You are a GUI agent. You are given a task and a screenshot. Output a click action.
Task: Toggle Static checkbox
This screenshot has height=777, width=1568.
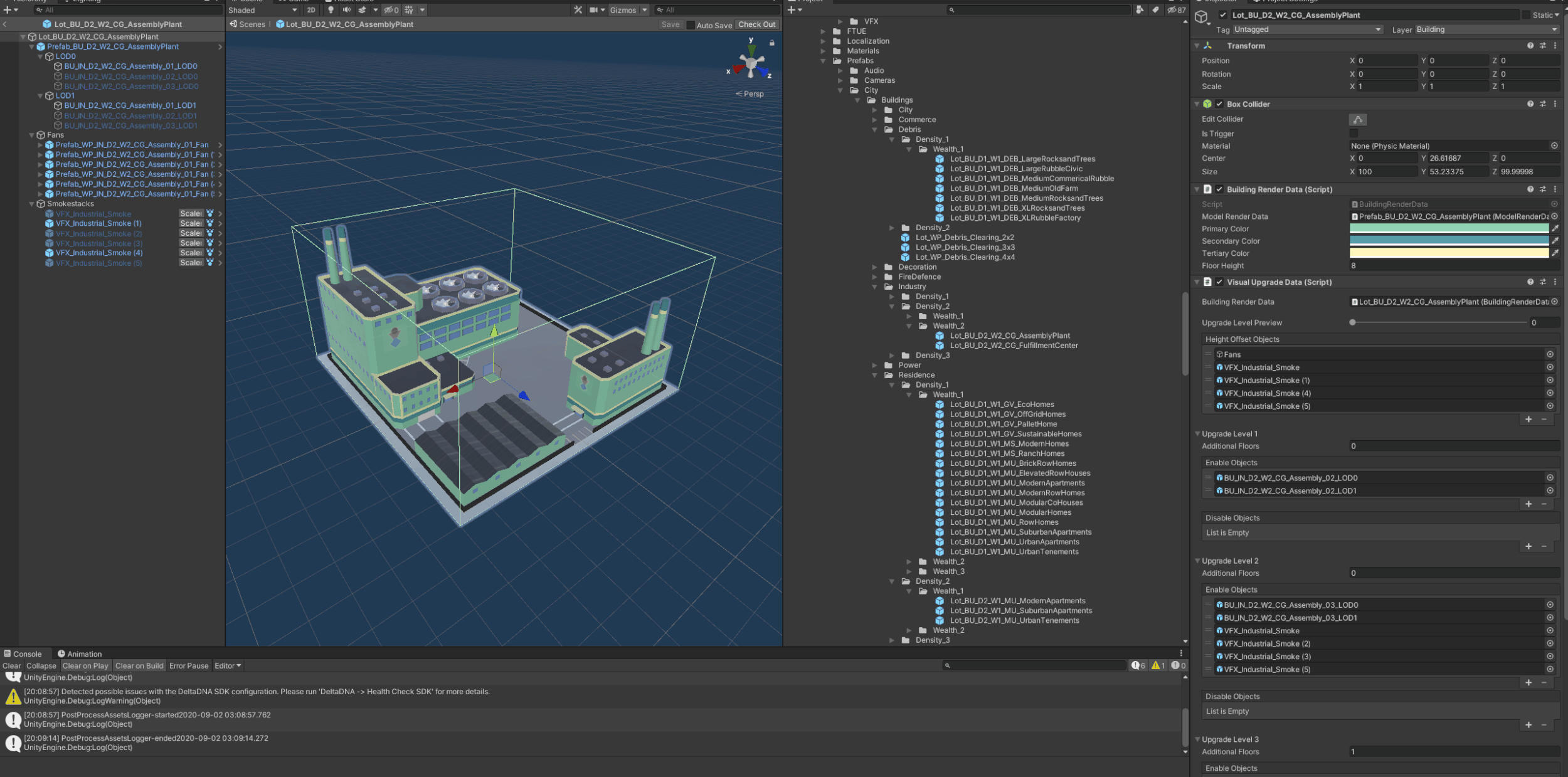pos(1526,15)
